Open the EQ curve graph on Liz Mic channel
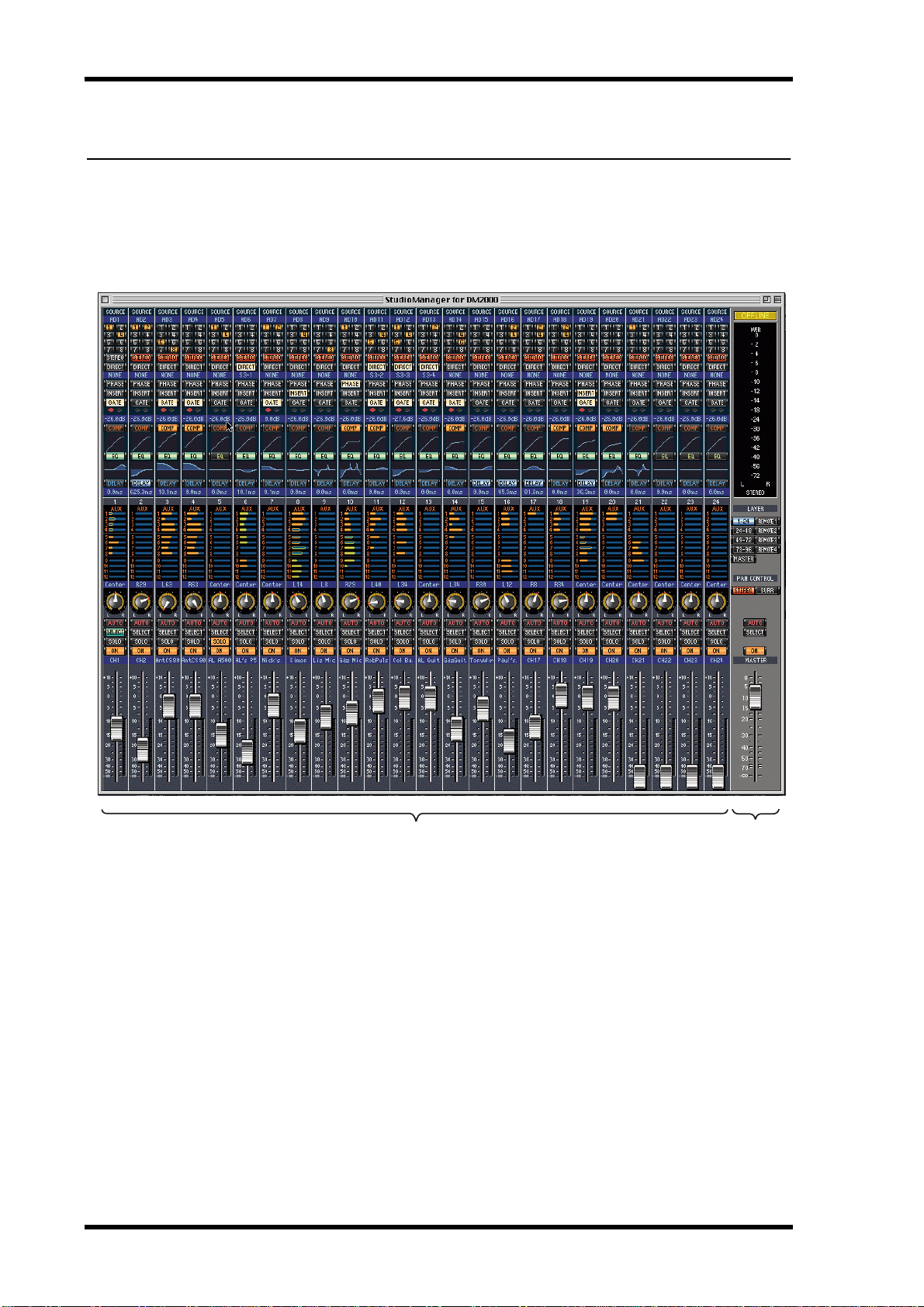Image resolution: width=924 pixels, height=1307 pixels. [x=324, y=469]
